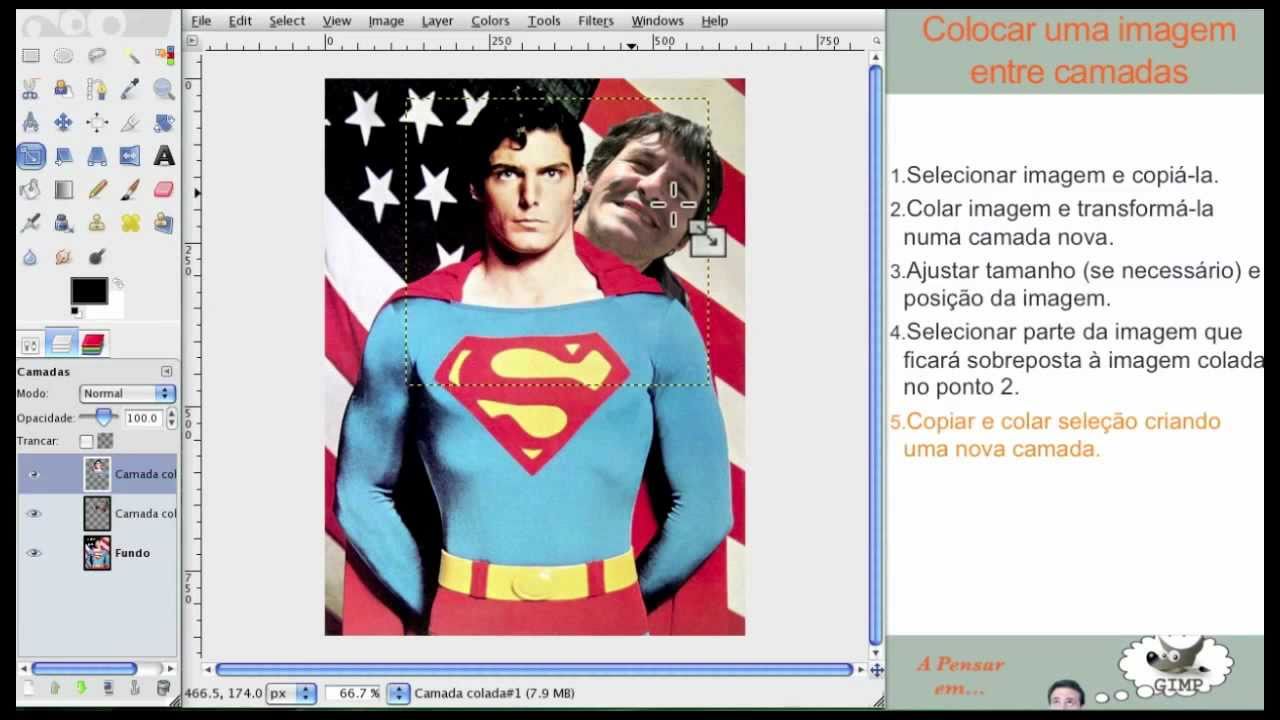Select the Airbrush tool
Viewport: 1280px width, 720px height.
point(30,222)
